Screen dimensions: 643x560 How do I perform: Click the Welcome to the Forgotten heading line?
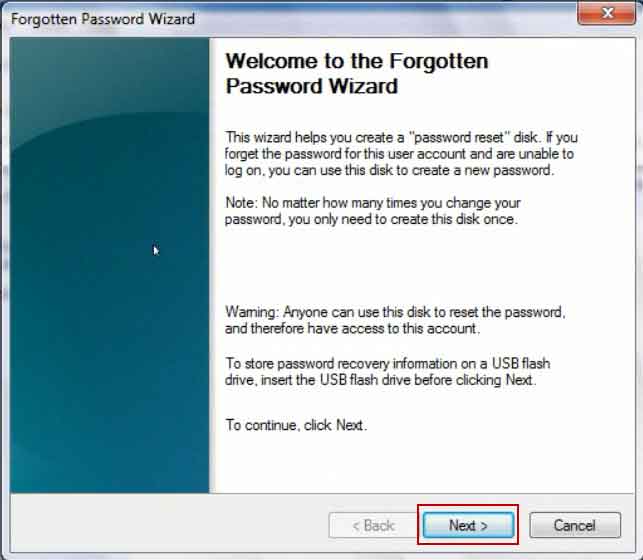(x=357, y=61)
